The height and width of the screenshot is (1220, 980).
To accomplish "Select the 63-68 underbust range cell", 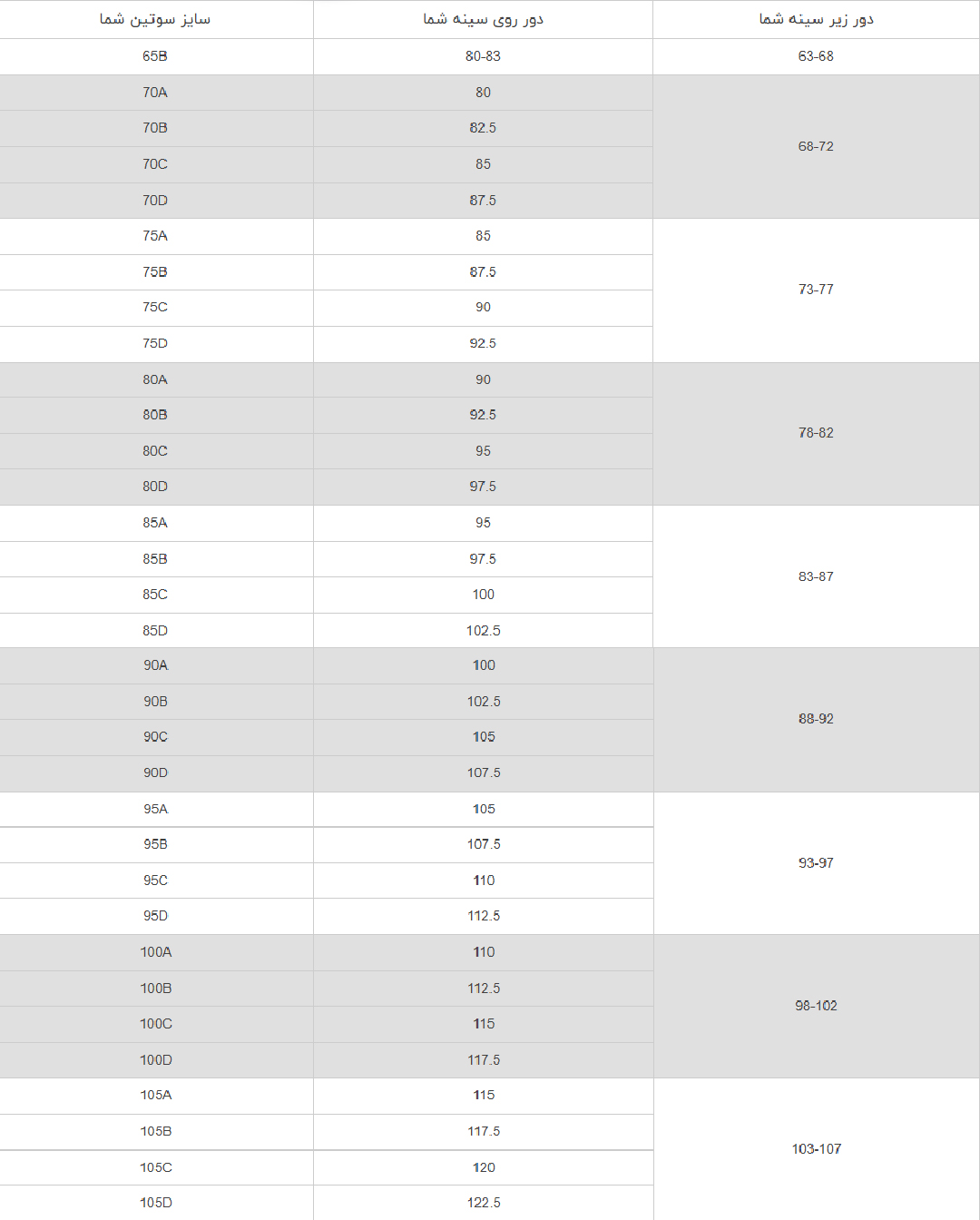I will click(x=816, y=56).
